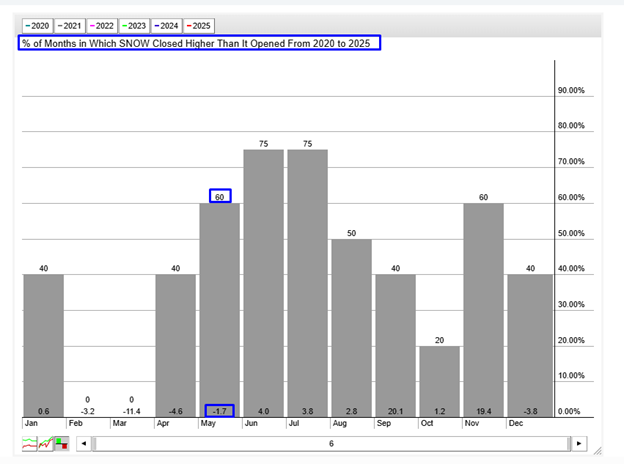
Task: Click the '50.00%' axis label
Action: point(571,233)
